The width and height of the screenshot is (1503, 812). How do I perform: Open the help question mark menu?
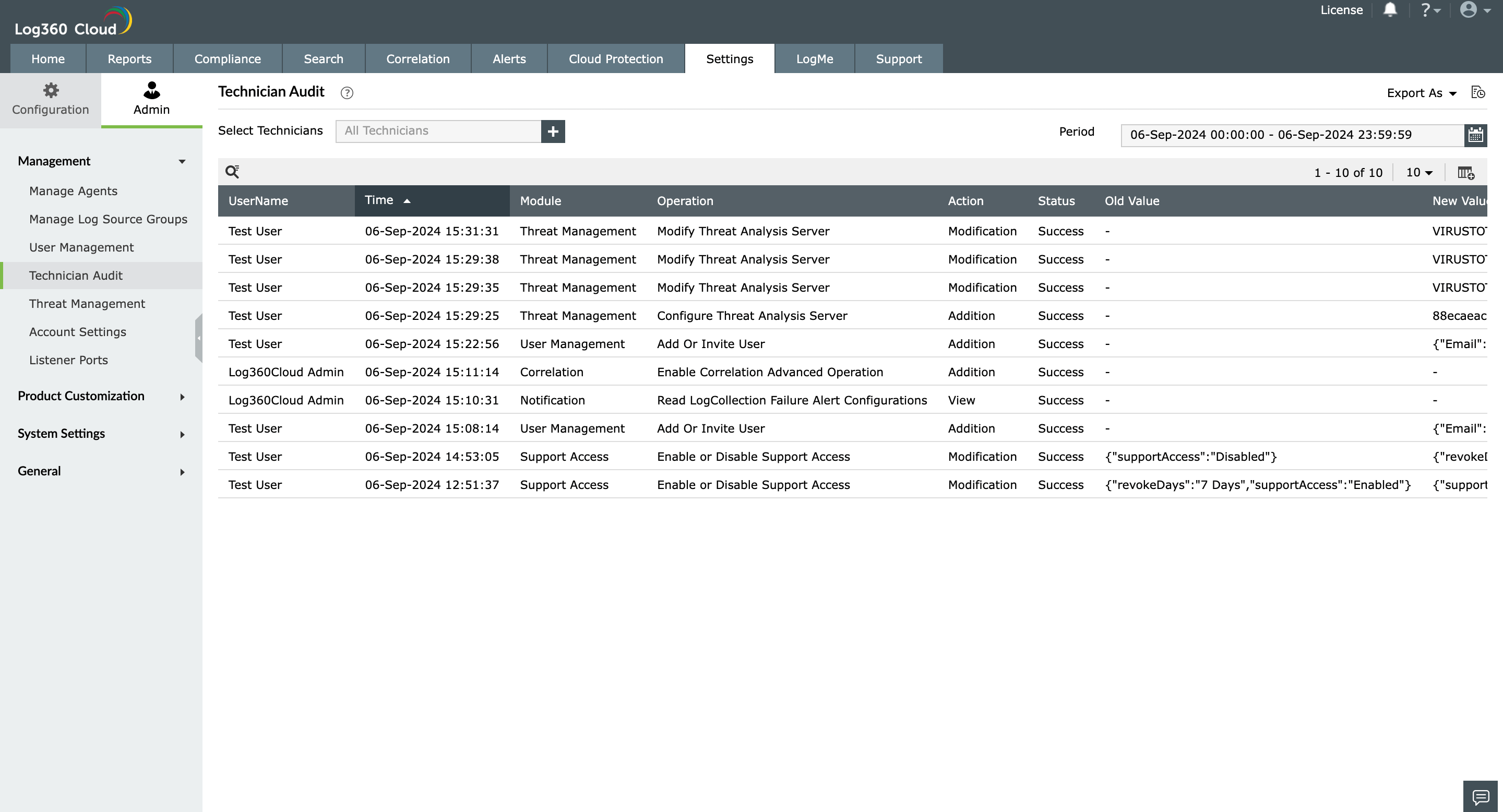(1429, 10)
